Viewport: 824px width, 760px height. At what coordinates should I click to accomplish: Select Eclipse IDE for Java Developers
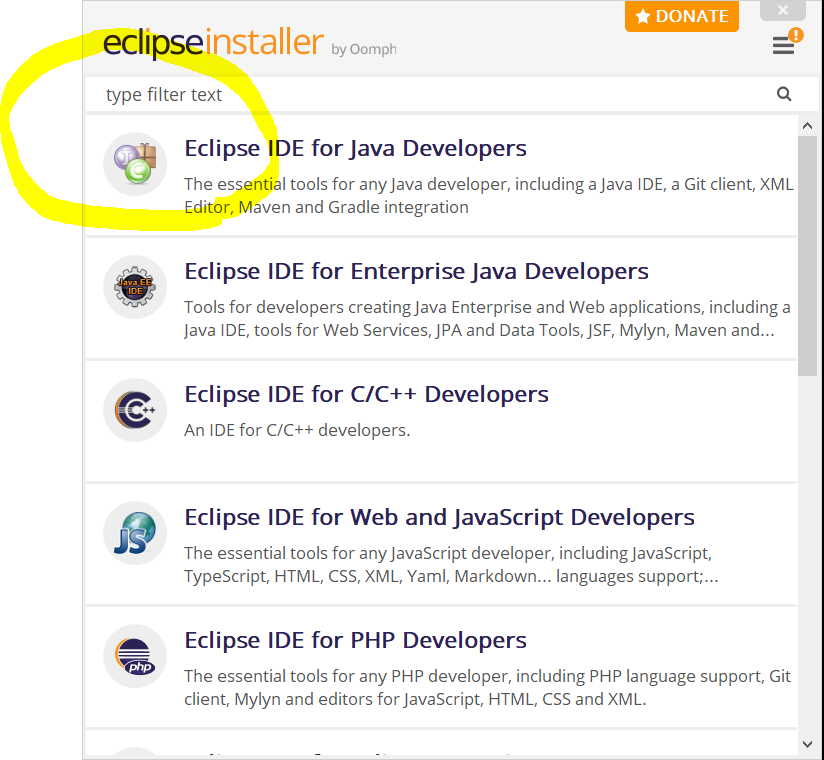click(441, 175)
